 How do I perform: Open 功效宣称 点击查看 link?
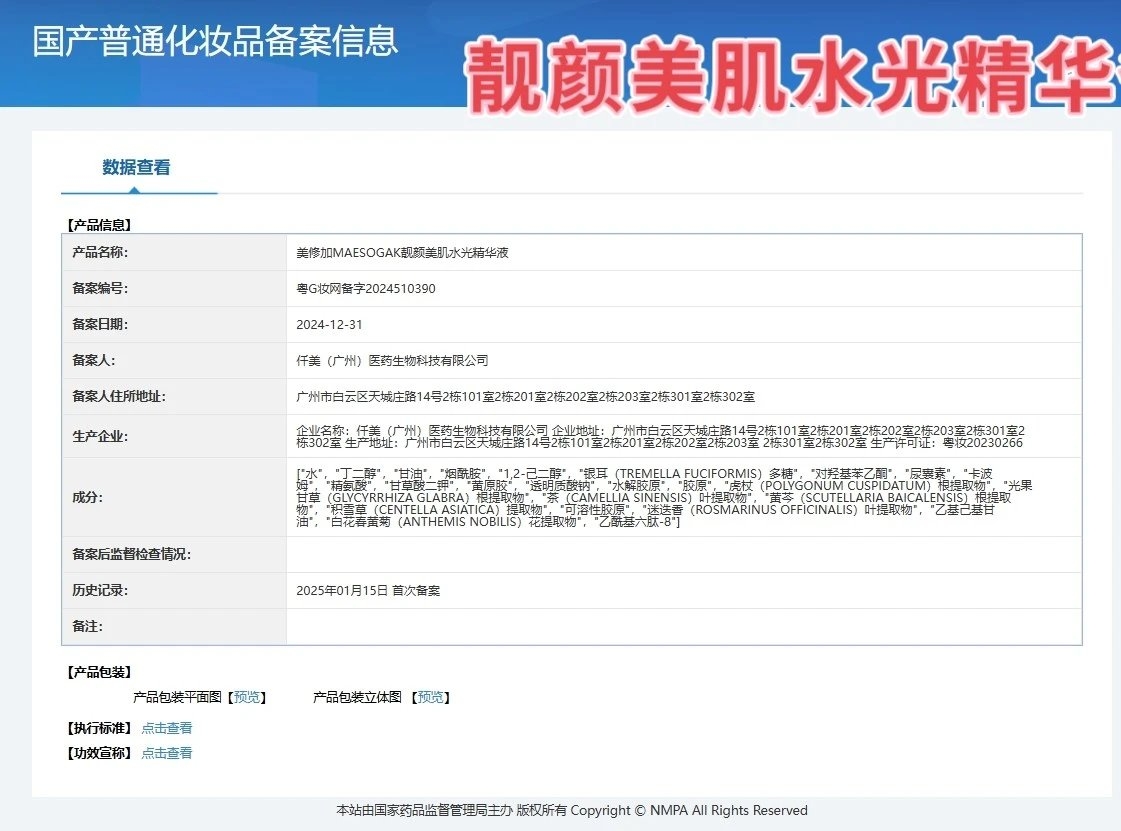tap(167, 753)
